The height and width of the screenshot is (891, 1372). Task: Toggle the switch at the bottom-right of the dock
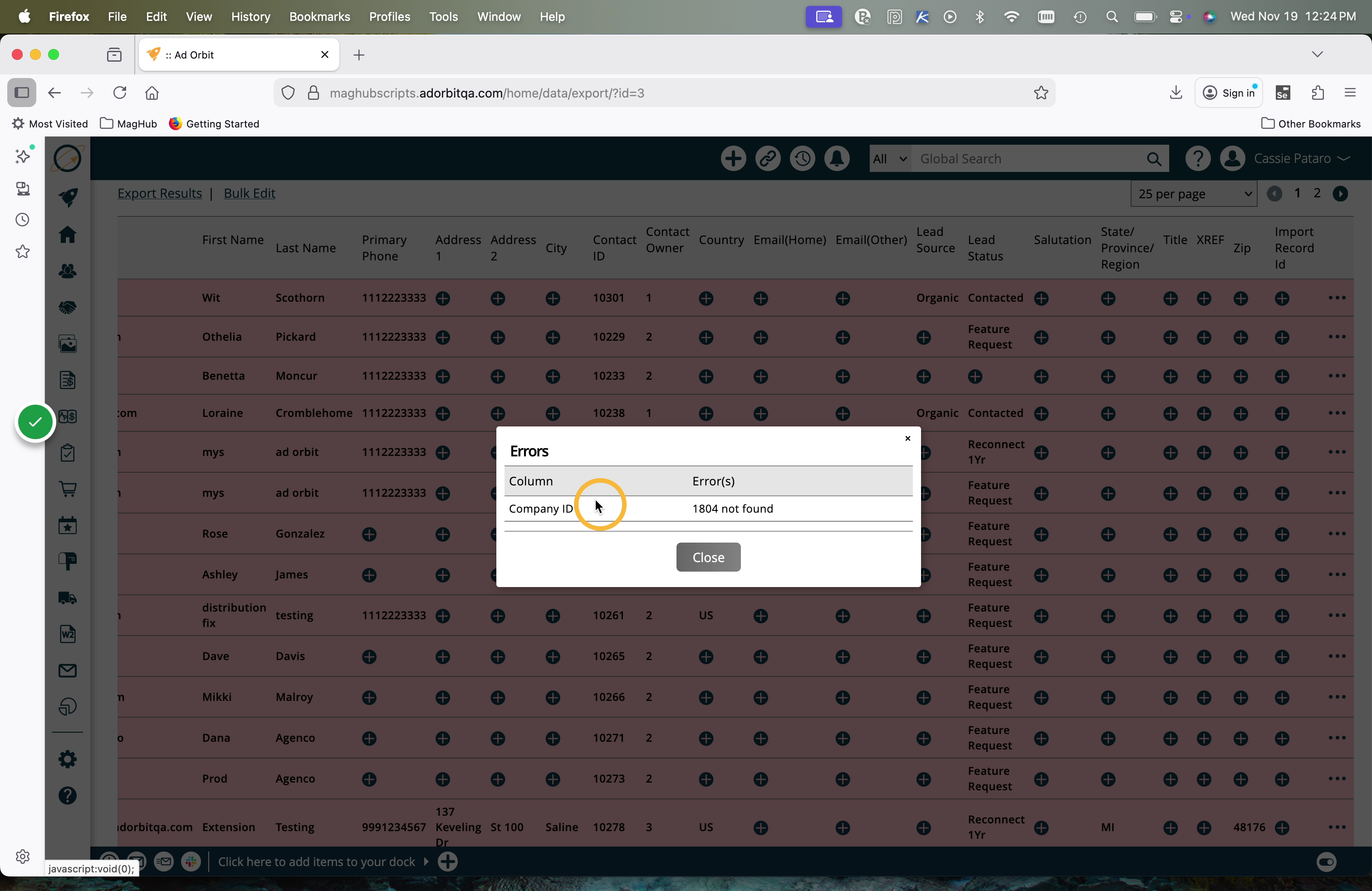click(1326, 862)
